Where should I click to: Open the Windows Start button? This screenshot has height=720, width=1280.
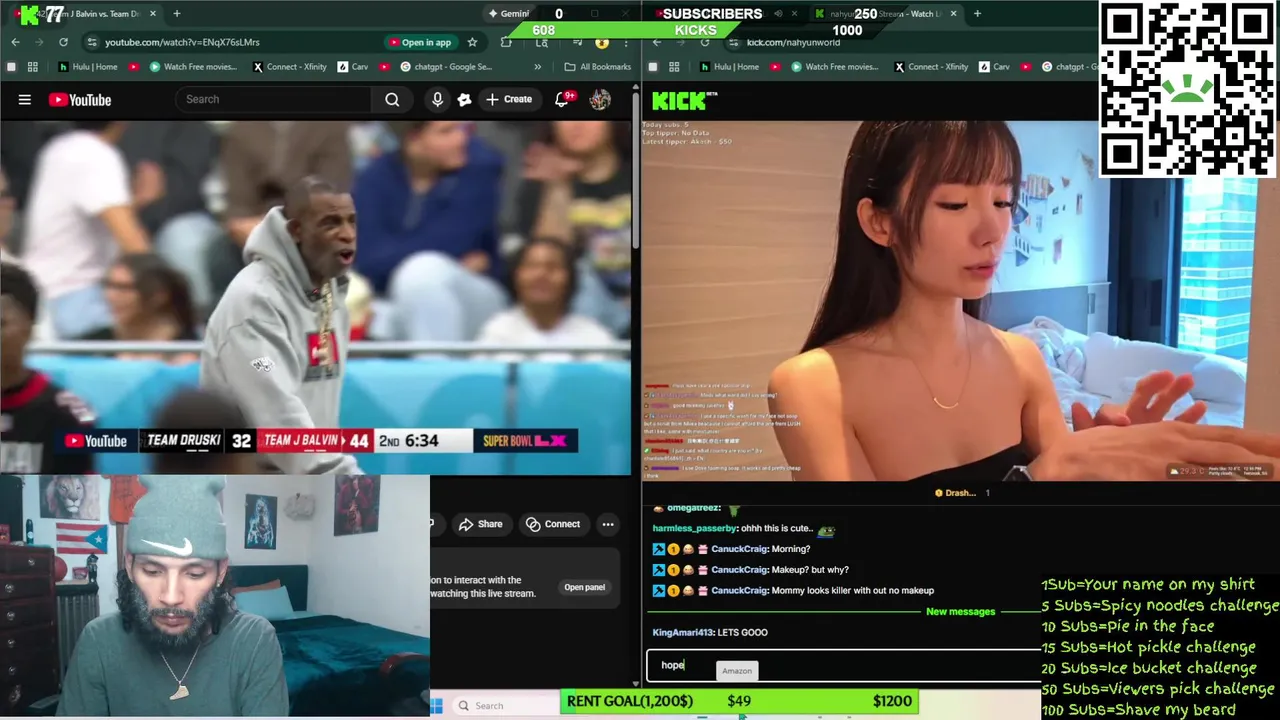[x=437, y=706]
